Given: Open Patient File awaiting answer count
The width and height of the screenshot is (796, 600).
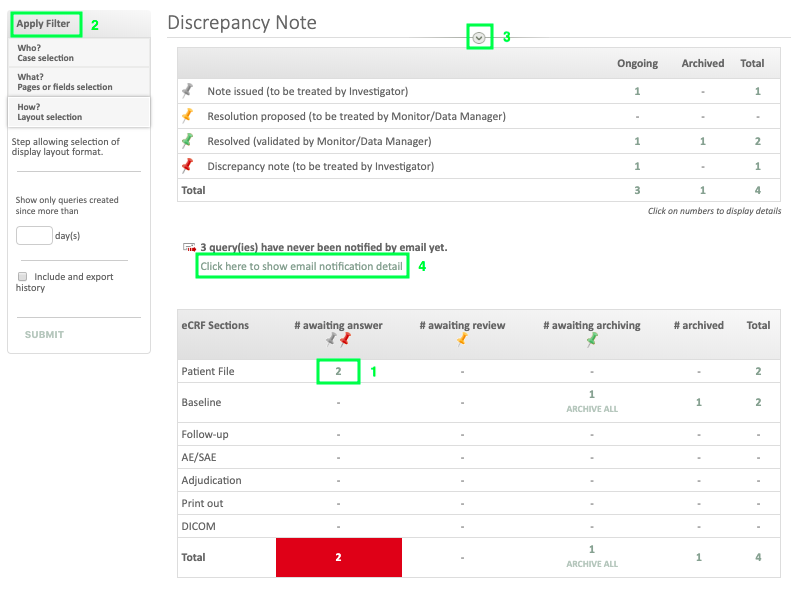Looking at the screenshot, I should [339, 371].
